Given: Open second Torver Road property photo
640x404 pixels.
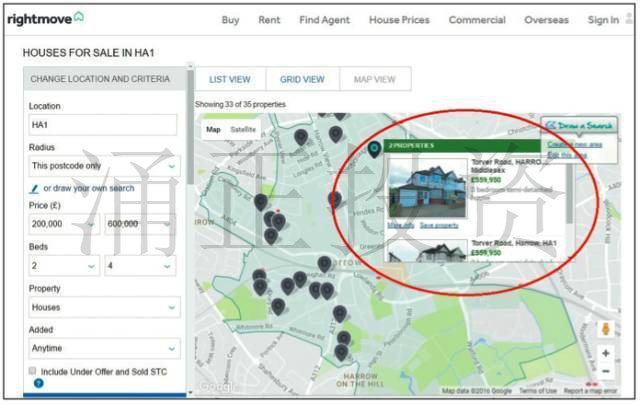Looking at the screenshot, I should coord(427,251).
